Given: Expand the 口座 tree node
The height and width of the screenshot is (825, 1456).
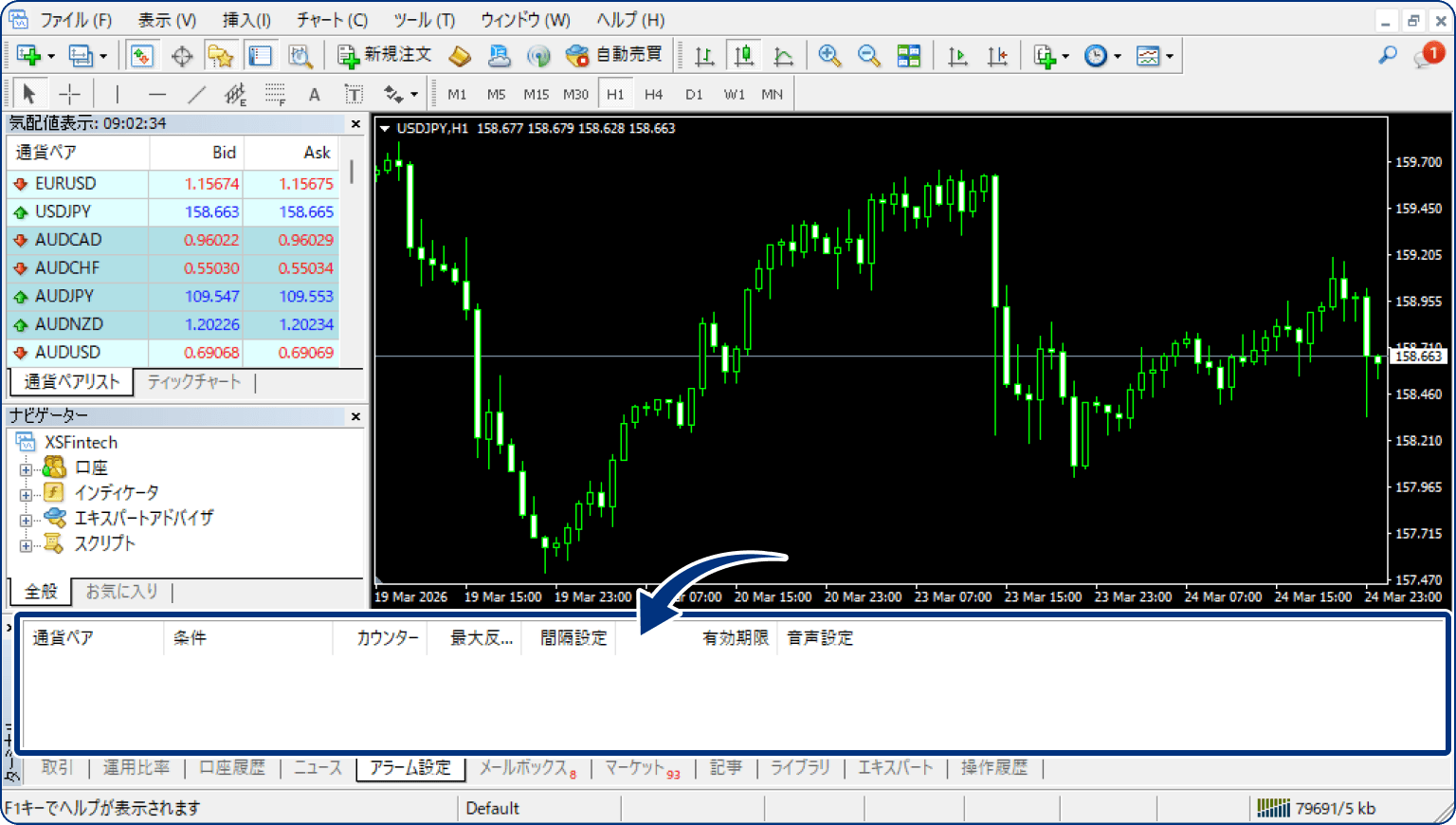Looking at the screenshot, I should click(26, 468).
